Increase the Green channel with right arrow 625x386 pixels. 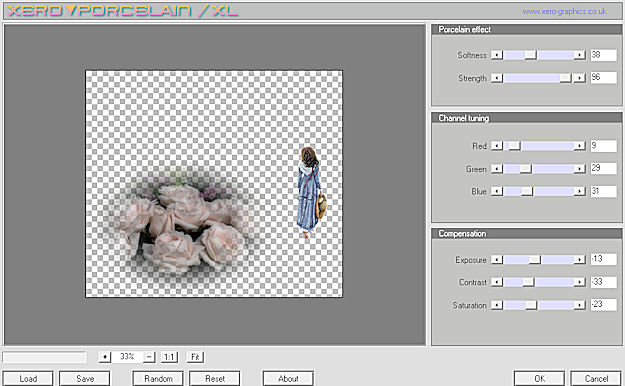pos(580,169)
